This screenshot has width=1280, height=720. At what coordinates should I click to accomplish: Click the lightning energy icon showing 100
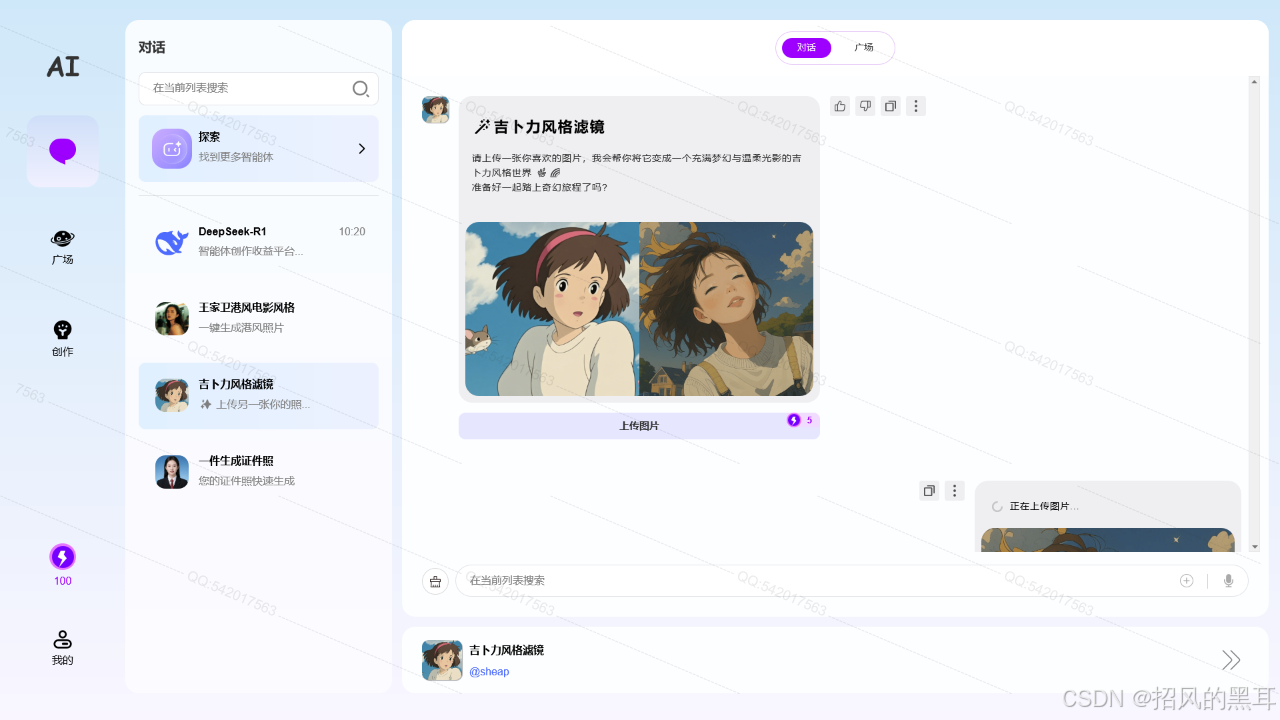(x=63, y=557)
